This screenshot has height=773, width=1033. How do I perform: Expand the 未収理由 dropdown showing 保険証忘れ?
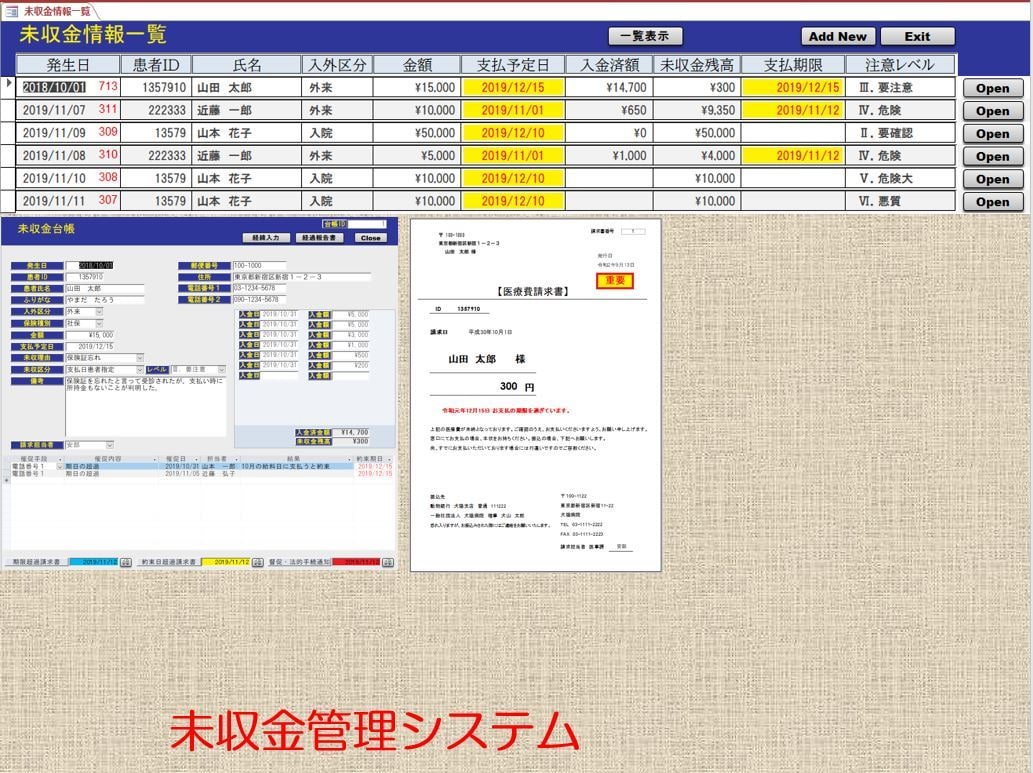pyautogui.click(x=140, y=358)
